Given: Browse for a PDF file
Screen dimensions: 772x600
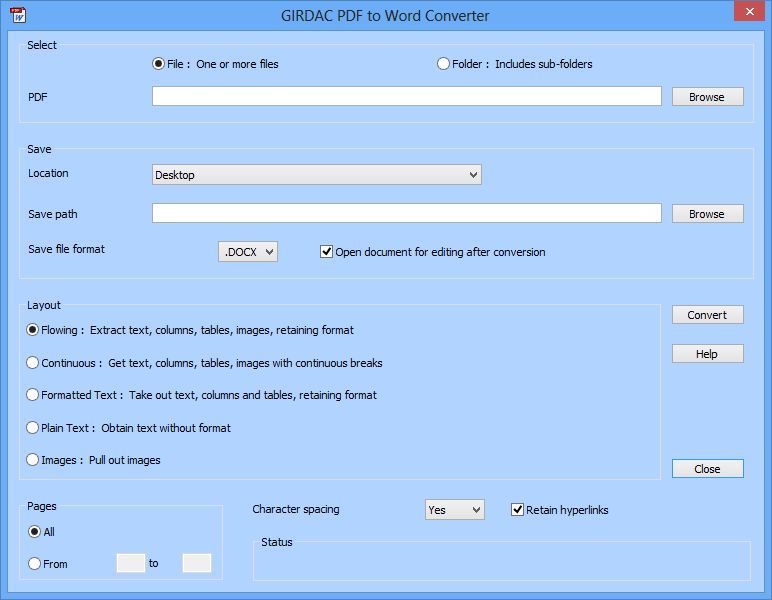Looking at the screenshot, I should click(x=708, y=97).
